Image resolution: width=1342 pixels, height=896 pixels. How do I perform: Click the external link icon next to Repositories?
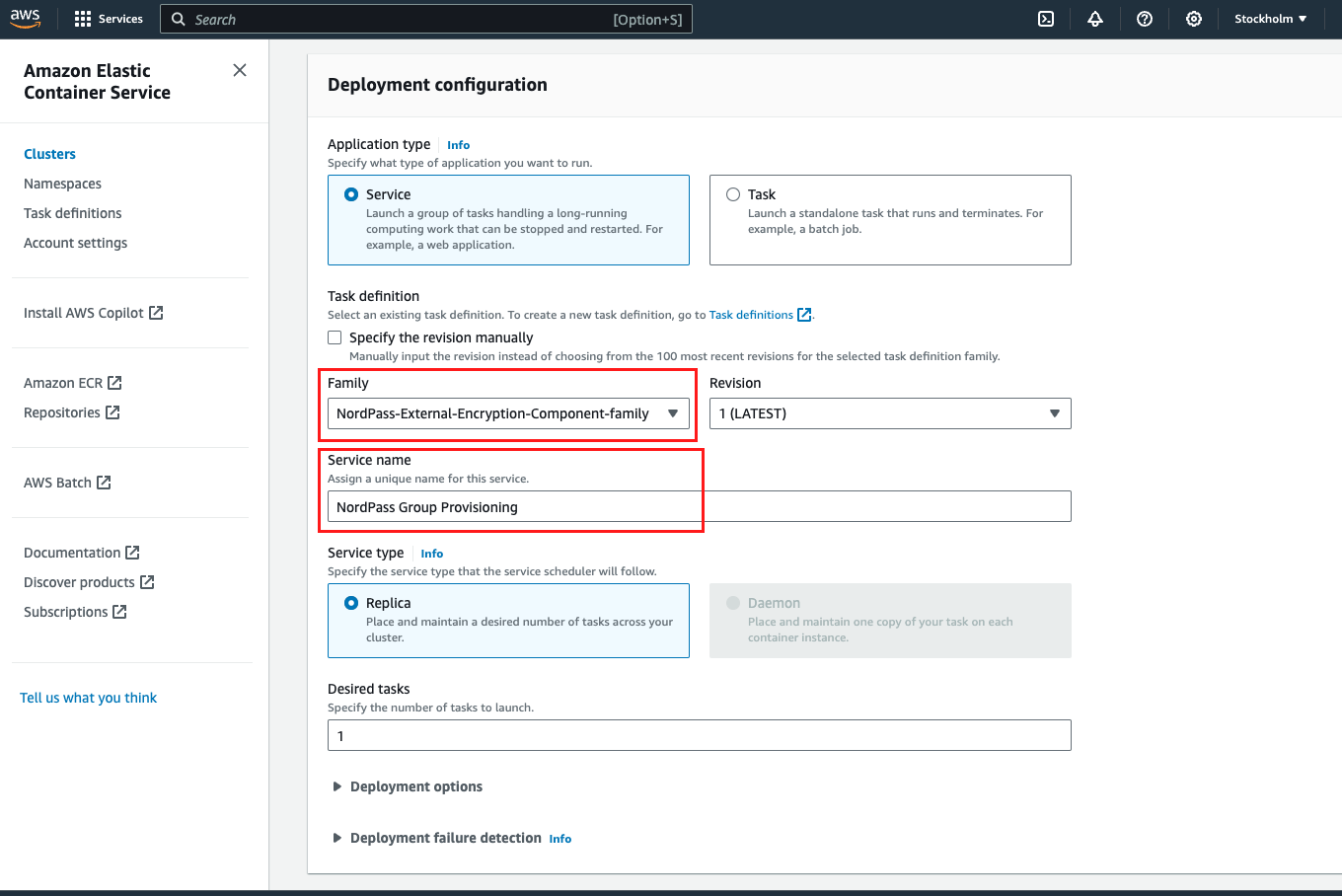[x=112, y=412]
